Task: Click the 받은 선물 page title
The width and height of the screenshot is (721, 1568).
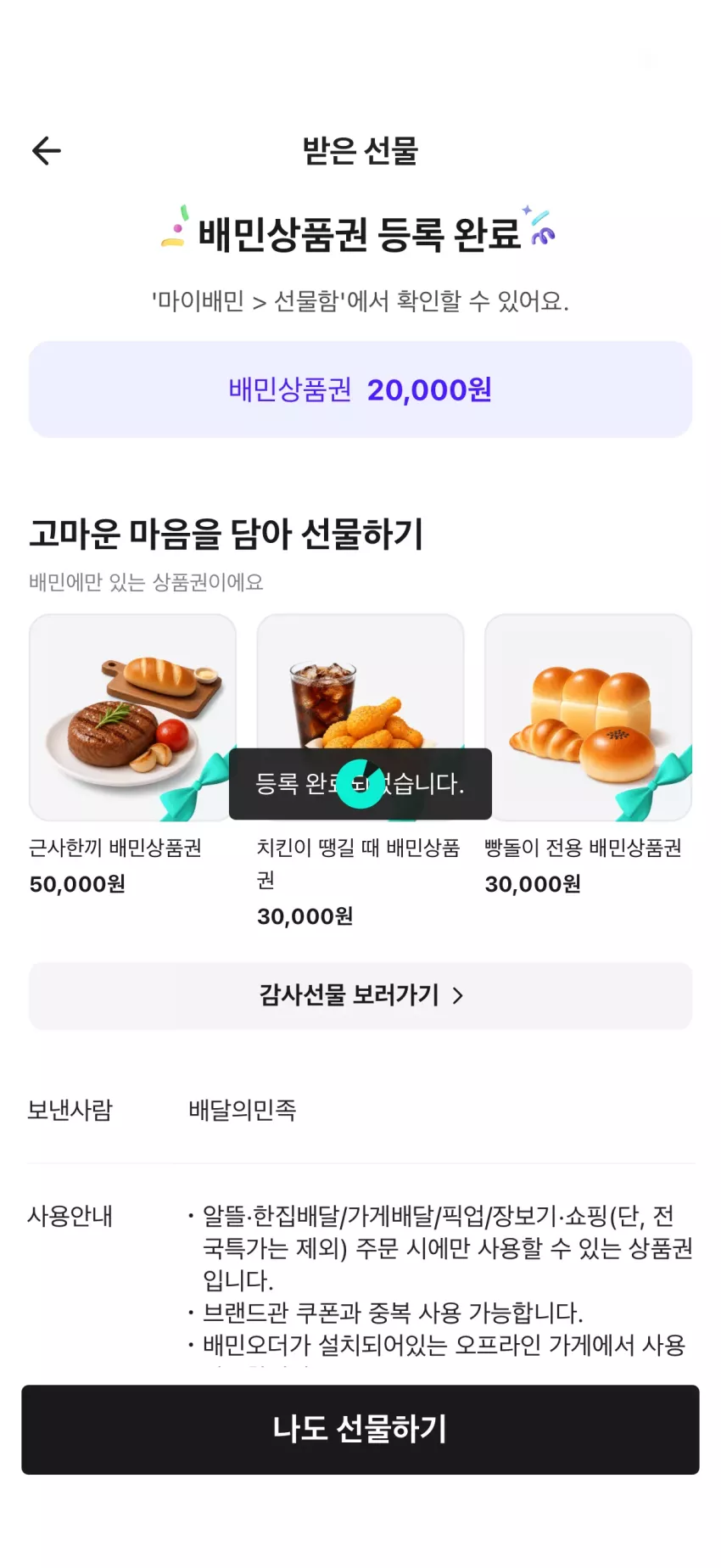Action: click(x=360, y=151)
